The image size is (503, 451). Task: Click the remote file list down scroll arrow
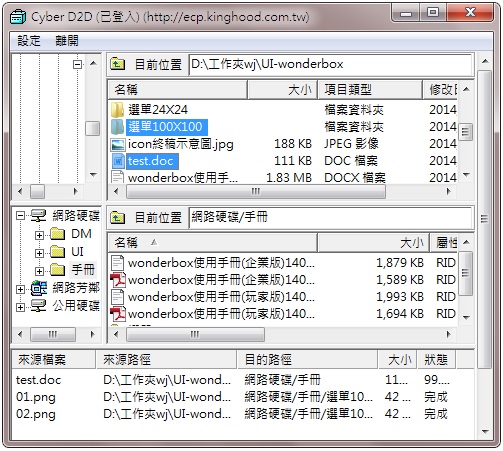click(x=466, y=318)
